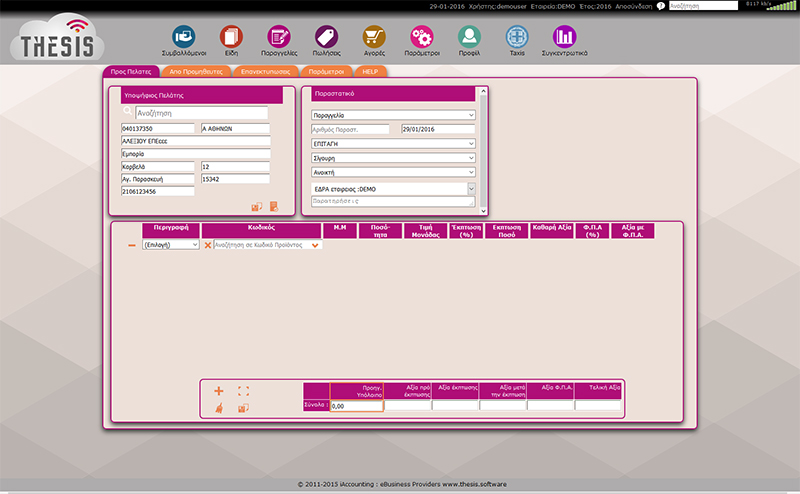
Task: Open the Είδη items icon
Action: pos(231,37)
